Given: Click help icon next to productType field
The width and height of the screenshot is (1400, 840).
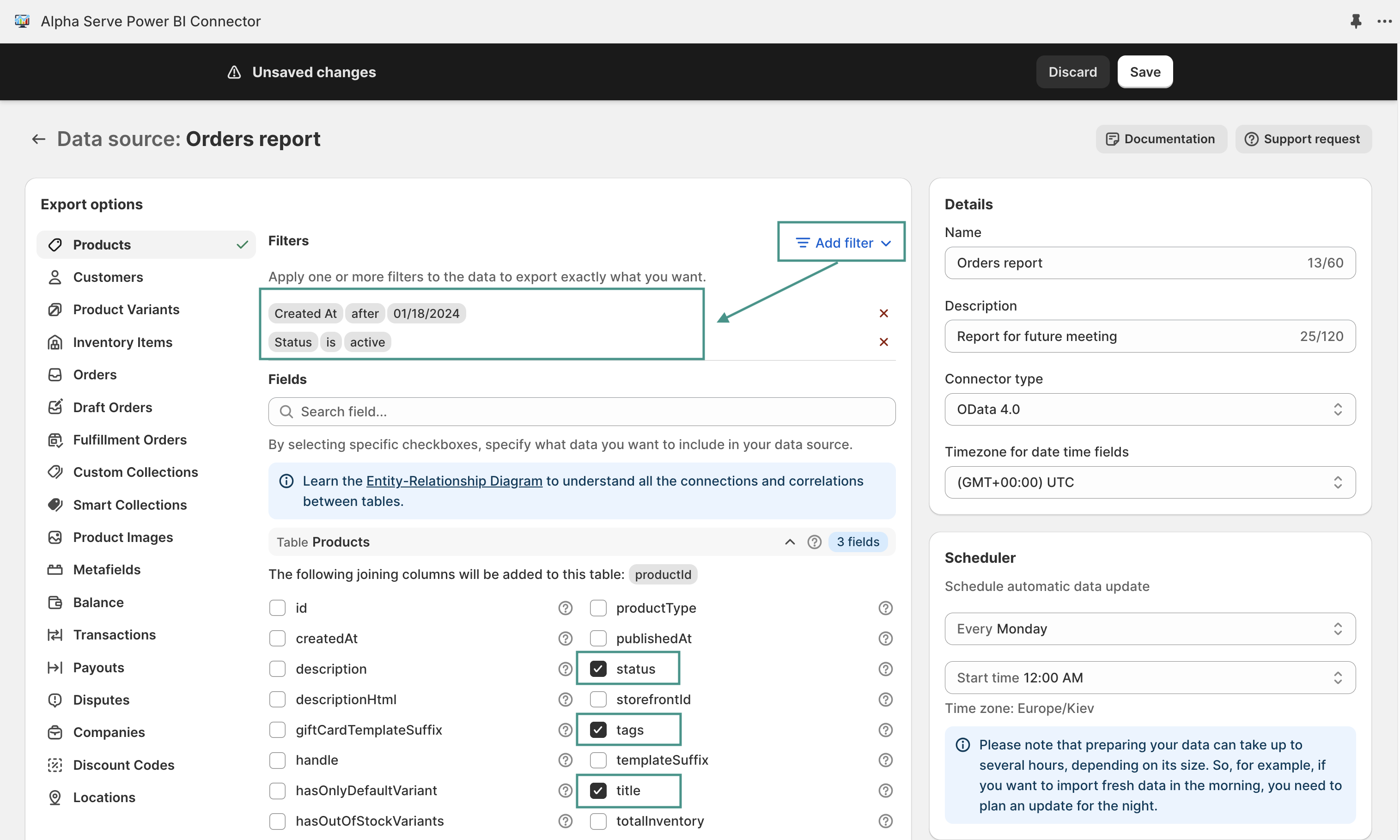Looking at the screenshot, I should coord(885,608).
